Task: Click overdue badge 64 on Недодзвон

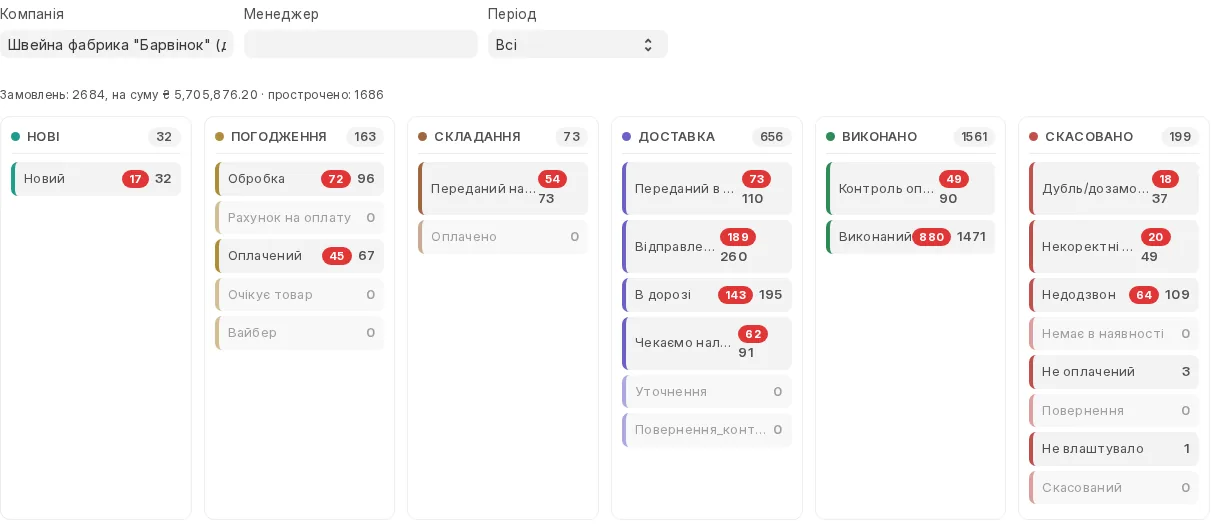Action: pos(1144,295)
